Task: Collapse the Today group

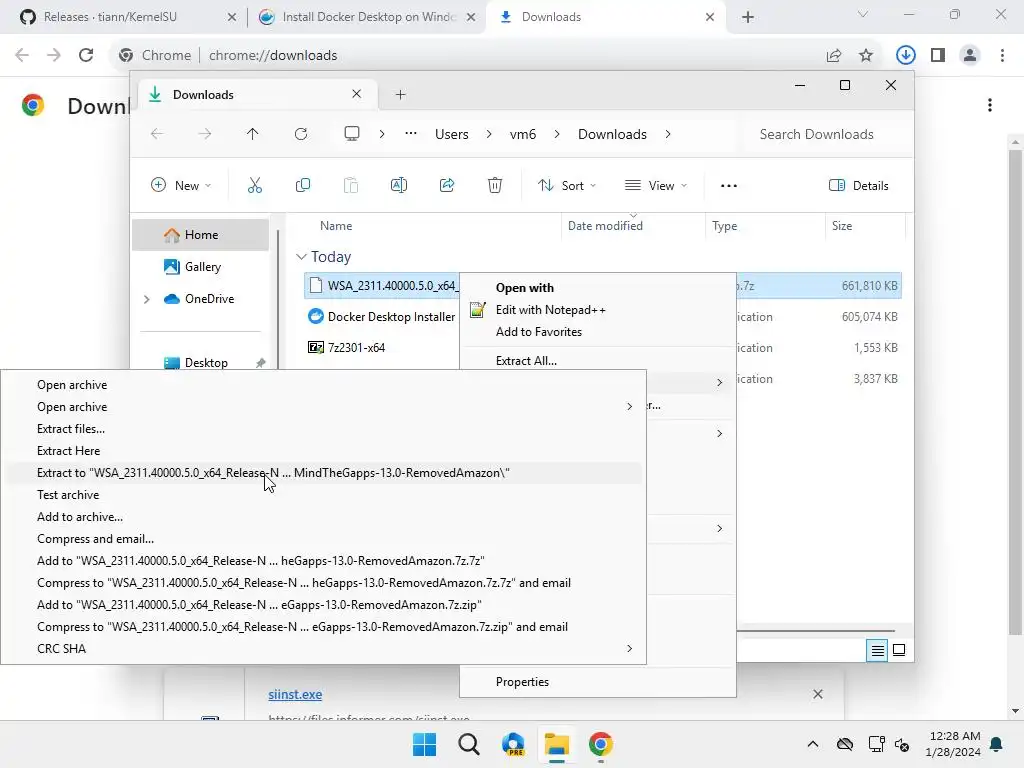Action: pyautogui.click(x=301, y=257)
